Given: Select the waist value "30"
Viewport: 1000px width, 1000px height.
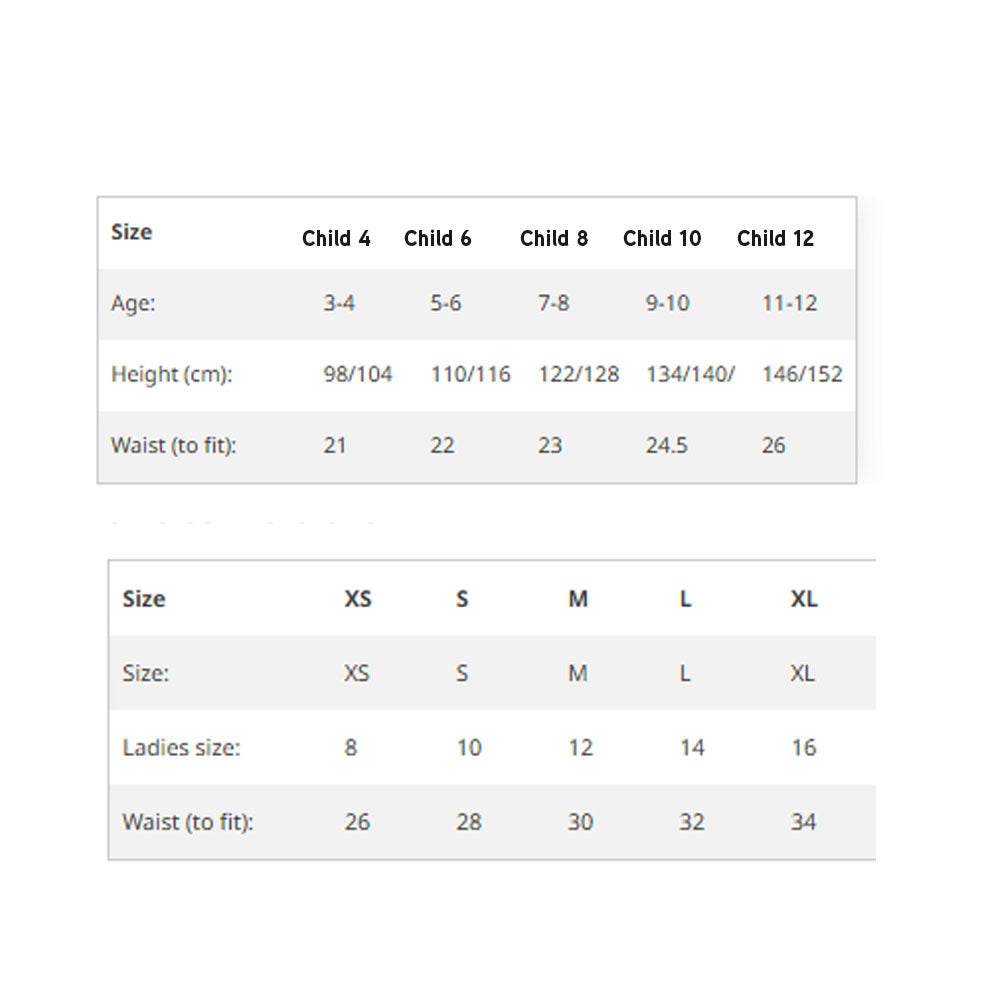Looking at the screenshot, I should pyautogui.click(x=580, y=822).
